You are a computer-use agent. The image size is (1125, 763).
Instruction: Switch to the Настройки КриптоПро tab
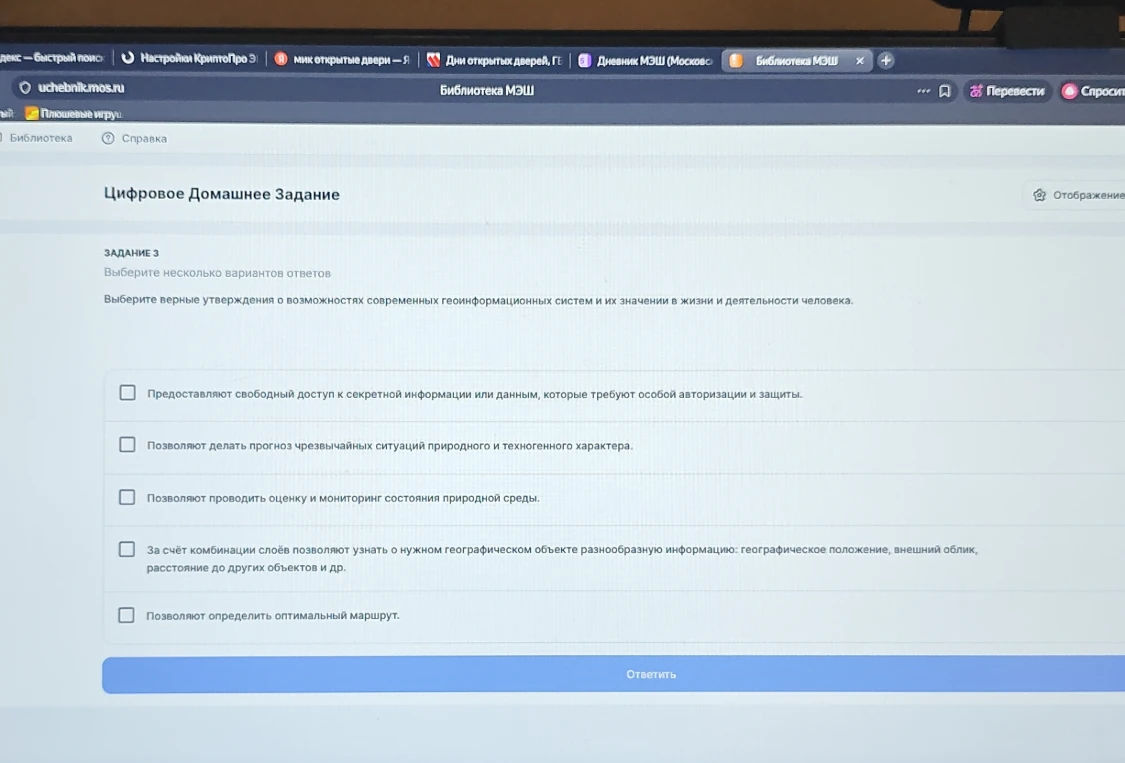pyautogui.click(x=189, y=58)
